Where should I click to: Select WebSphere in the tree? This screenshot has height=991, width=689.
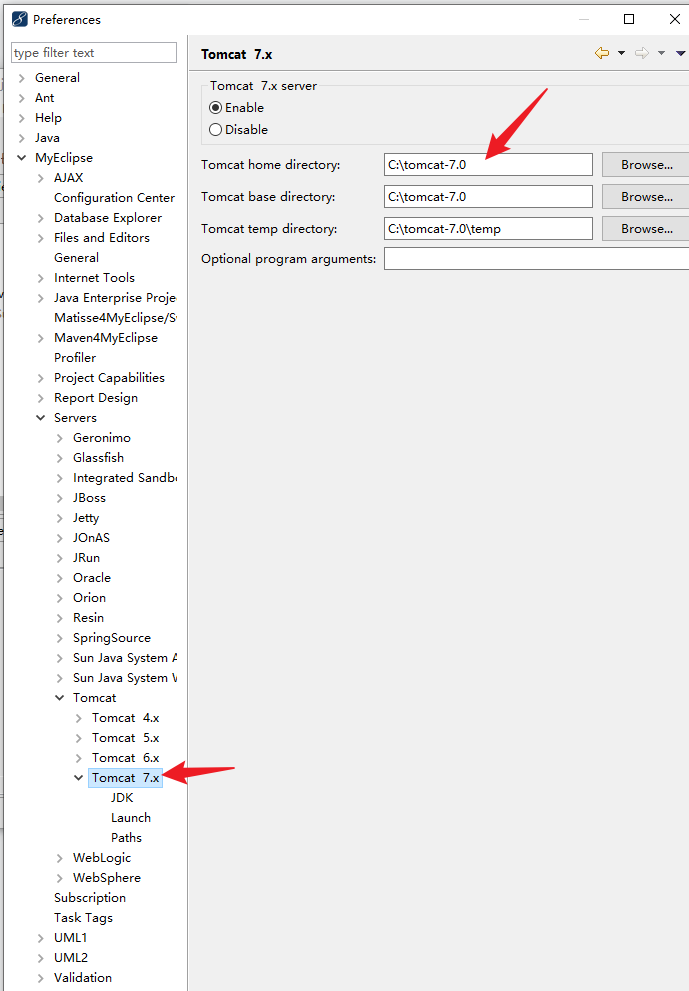click(x=107, y=878)
